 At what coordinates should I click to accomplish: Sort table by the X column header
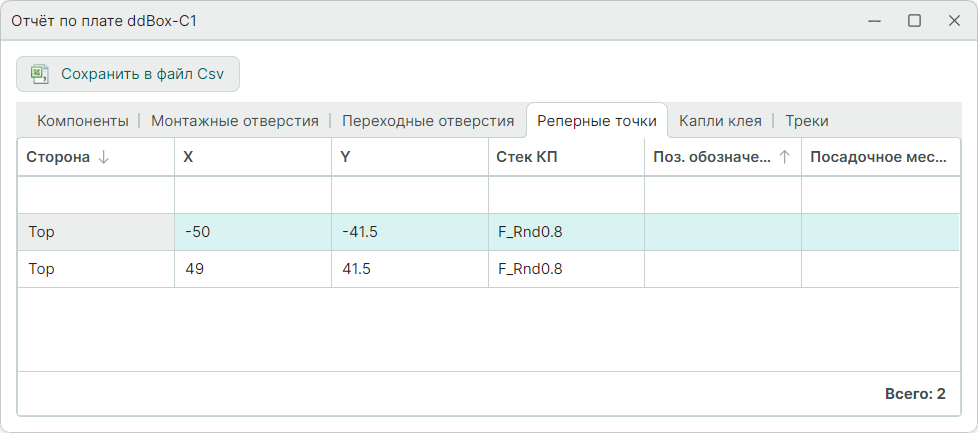click(253, 157)
